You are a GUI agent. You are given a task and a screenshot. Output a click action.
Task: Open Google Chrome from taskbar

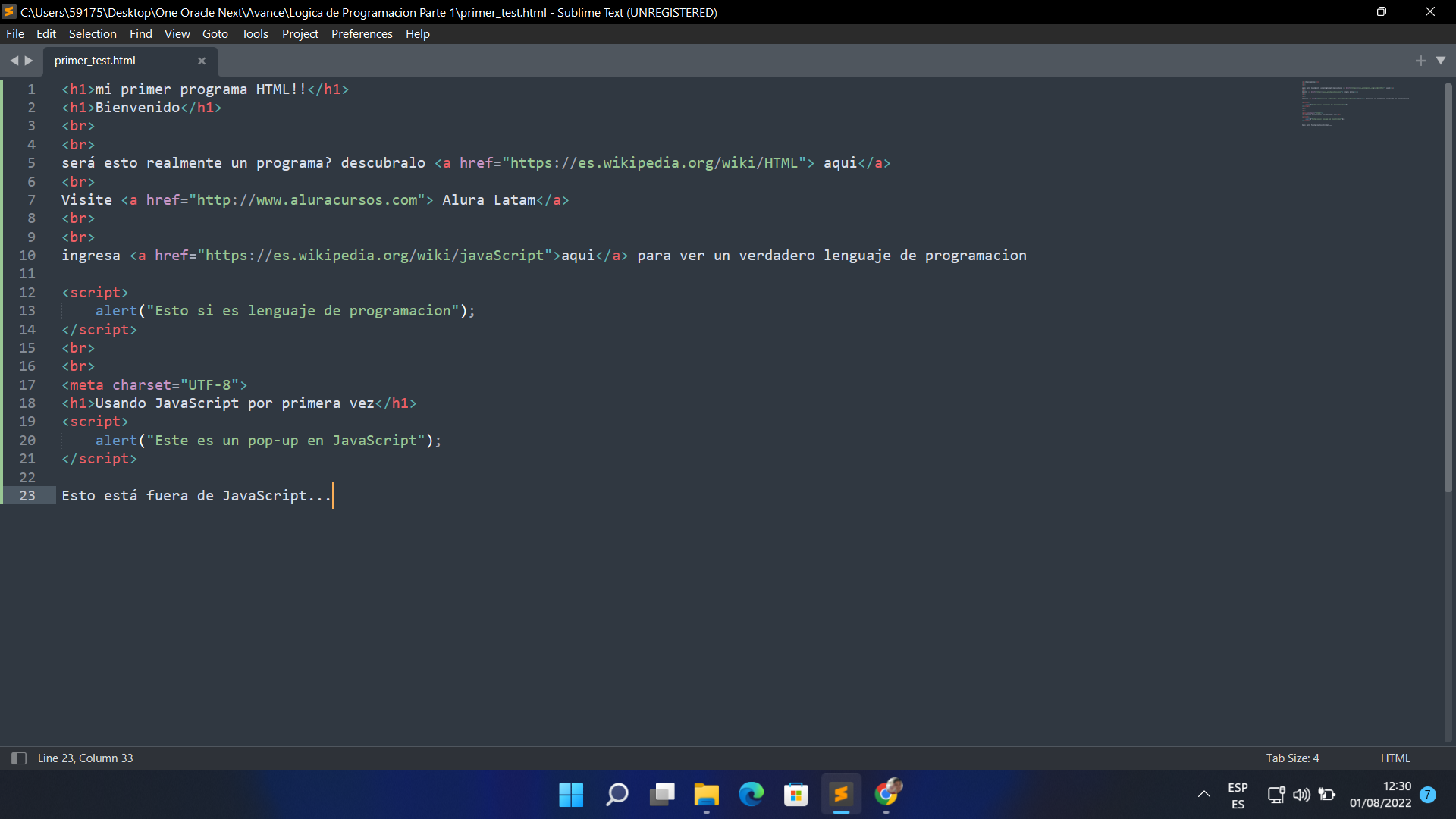tap(886, 795)
